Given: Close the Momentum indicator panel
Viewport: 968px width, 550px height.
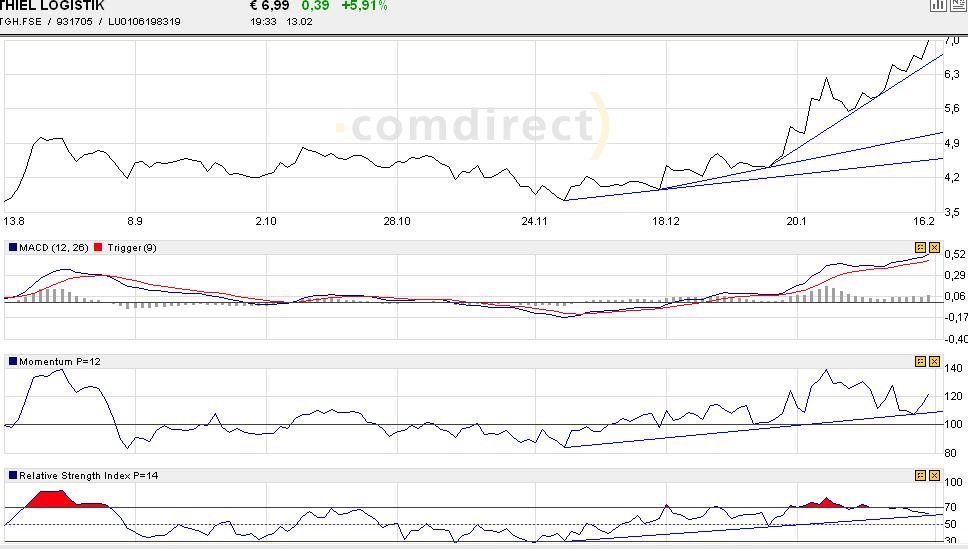Looking at the screenshot, I should pyautogui.click(x=934, y=361).
